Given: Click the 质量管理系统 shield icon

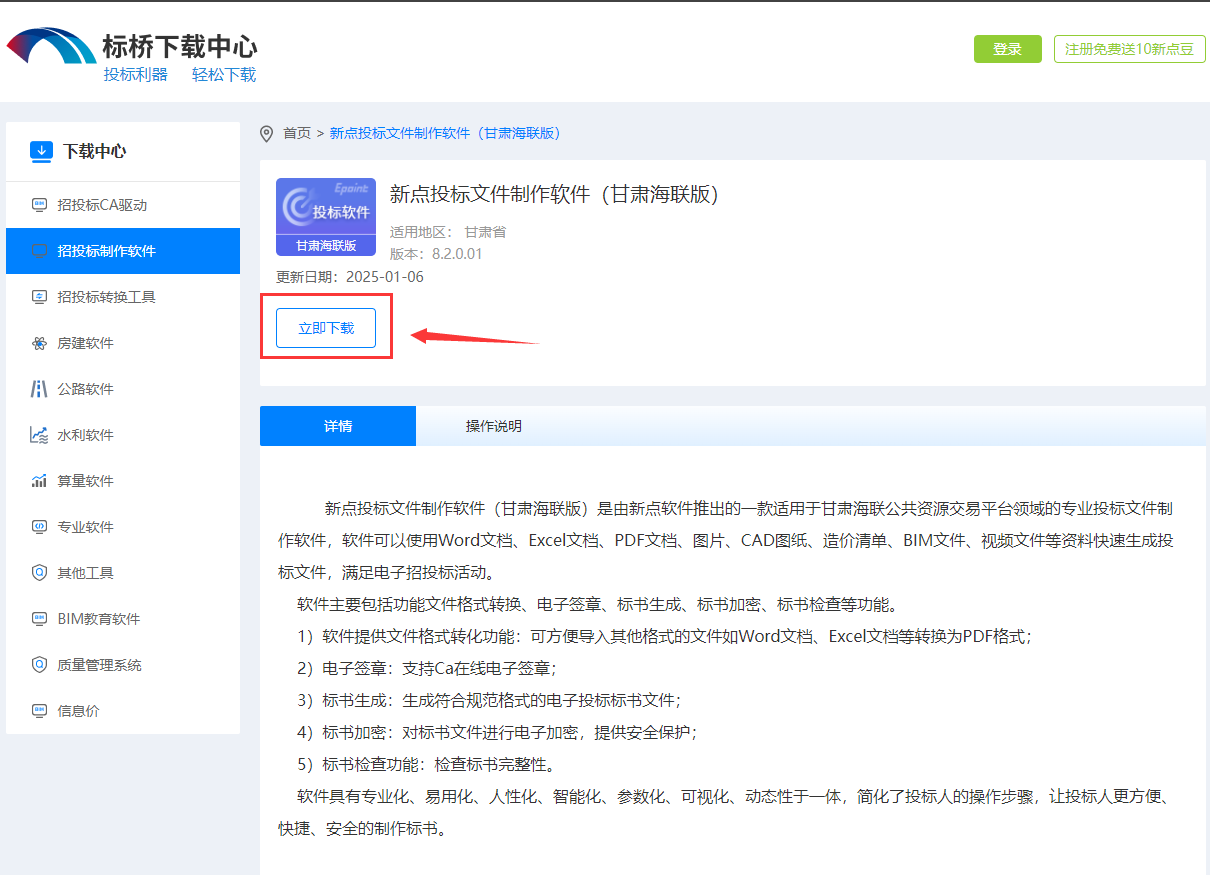Looking at the screenshot, I should pos(39,665).
